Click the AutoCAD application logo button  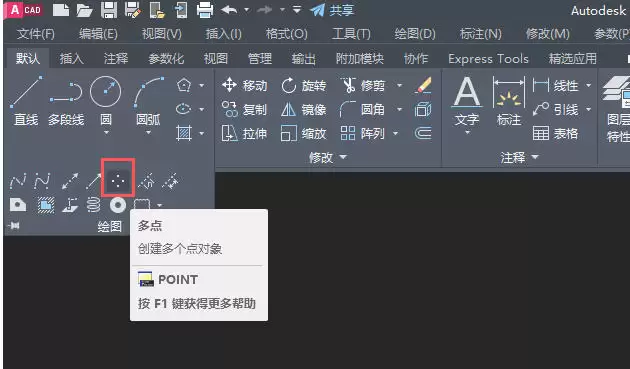tap(24, 10)
